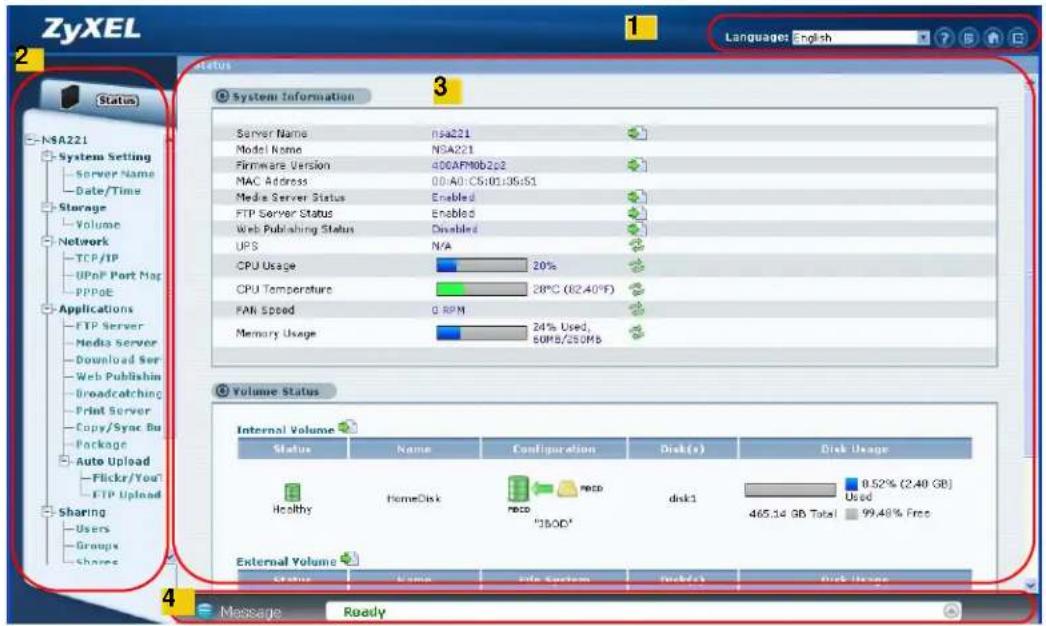
Task: Collapse the System Information section
Action: [x=222, y=96]
